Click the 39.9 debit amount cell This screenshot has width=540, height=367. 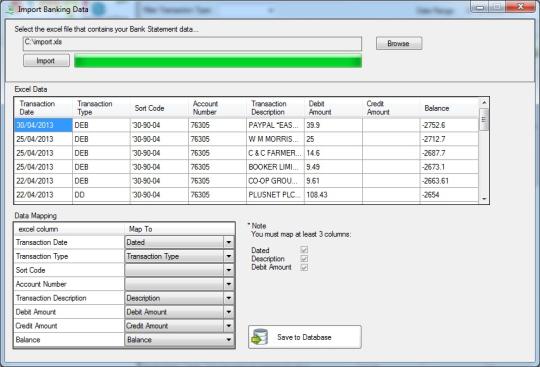pos(333,125)
